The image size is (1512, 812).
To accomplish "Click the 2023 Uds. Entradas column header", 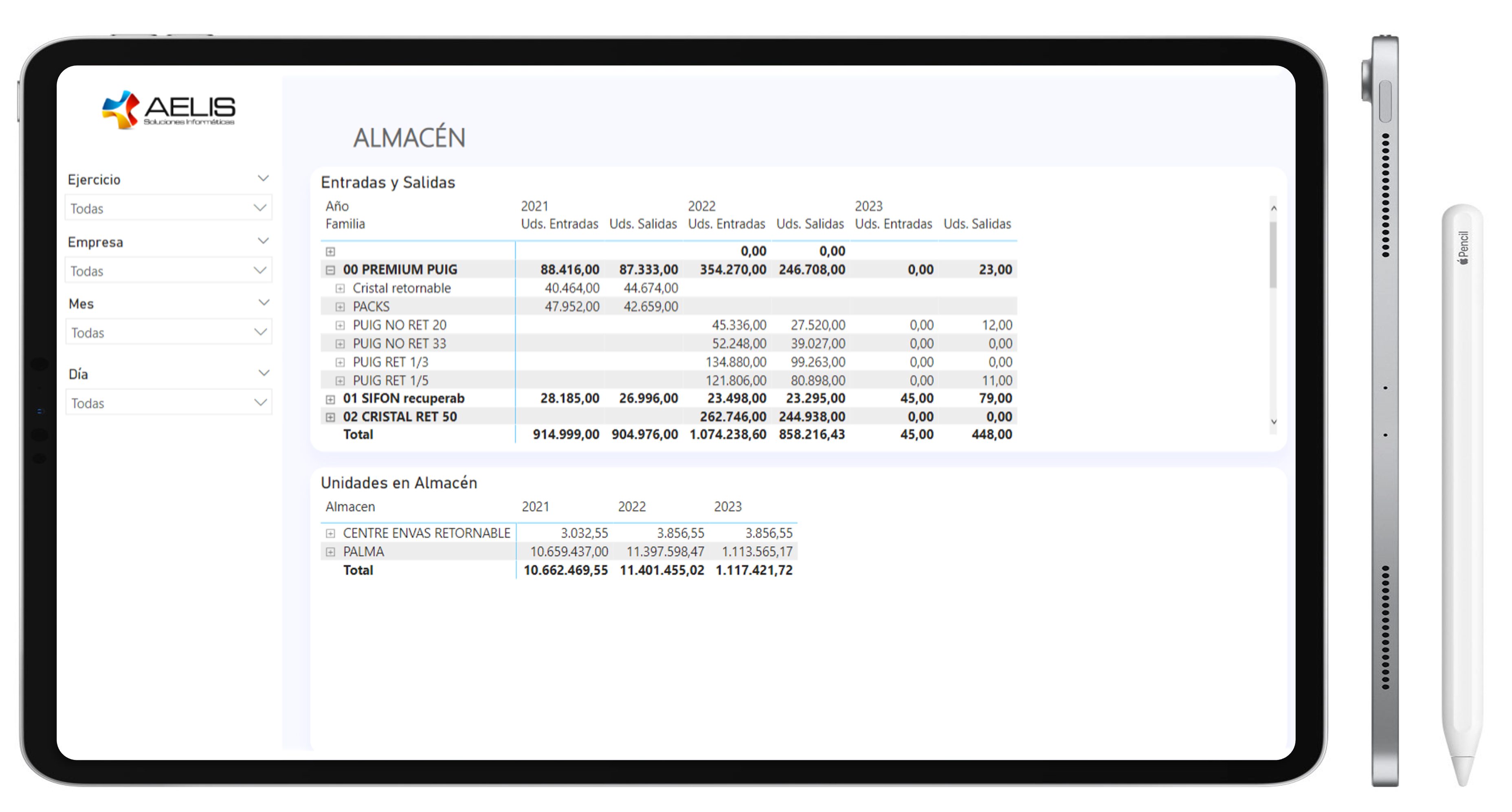I will 893,224.
